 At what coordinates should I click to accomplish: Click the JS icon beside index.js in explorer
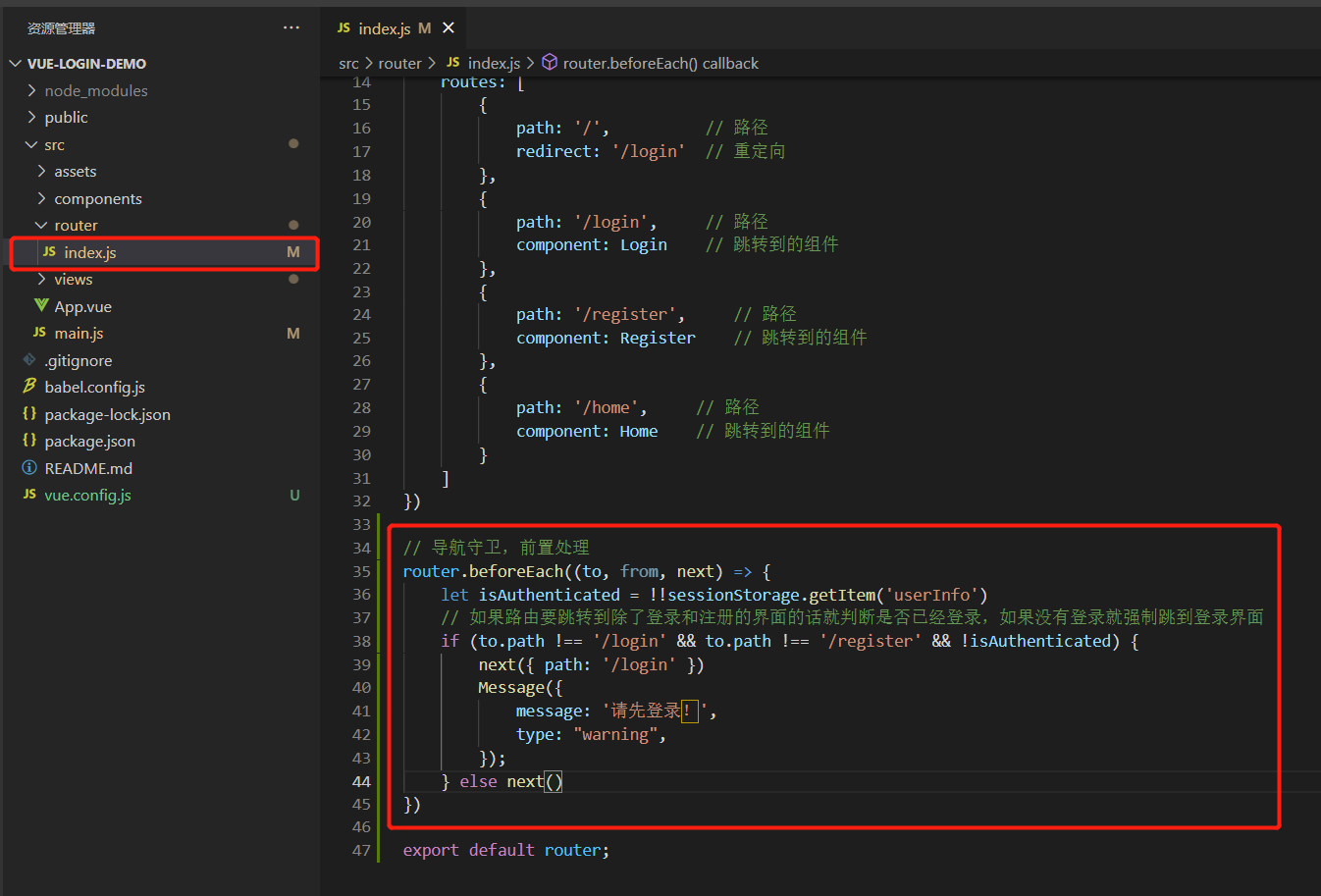click(49, 252)
